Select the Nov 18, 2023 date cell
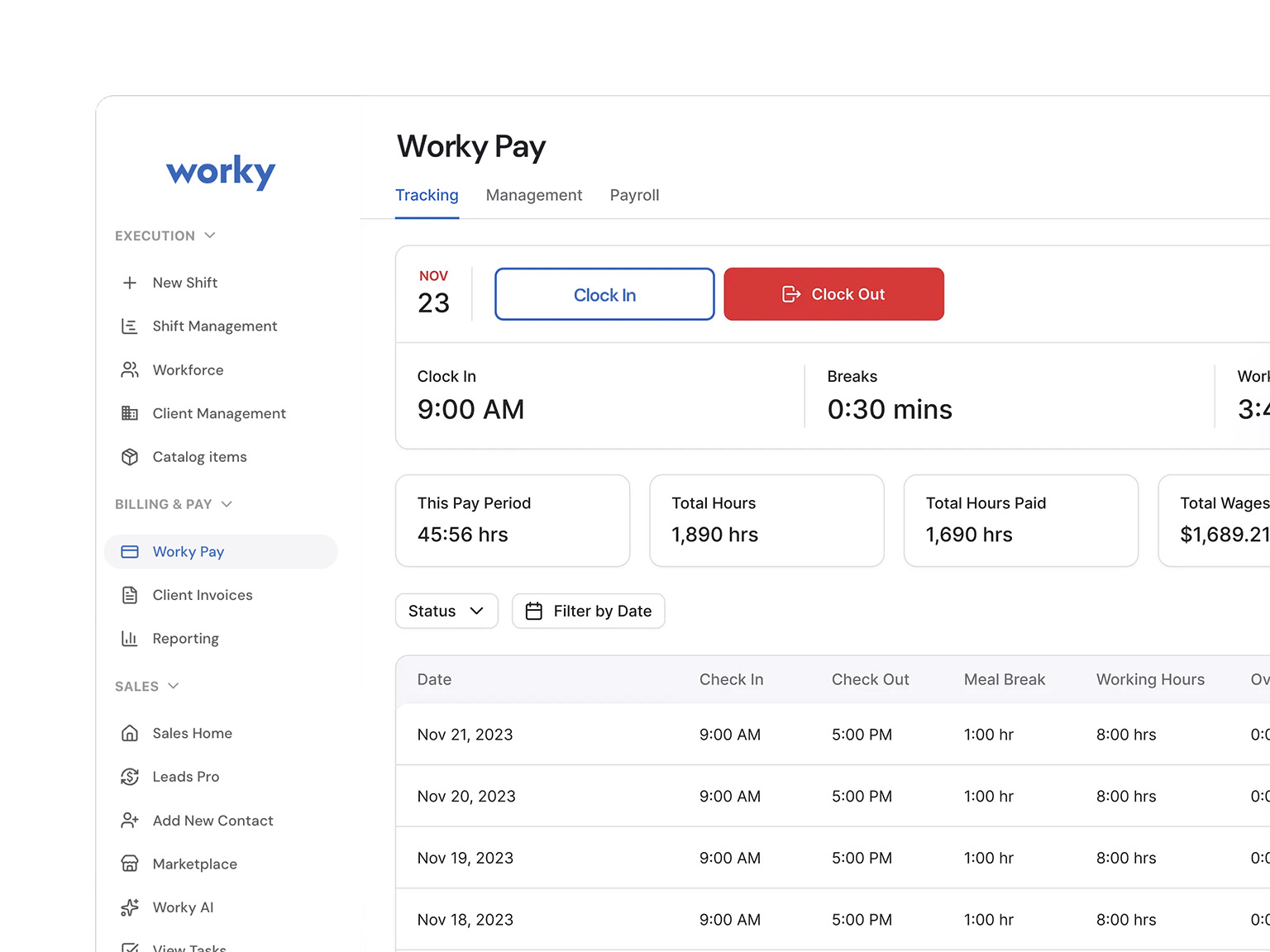1270x952 pixels. tap(466, 920)
